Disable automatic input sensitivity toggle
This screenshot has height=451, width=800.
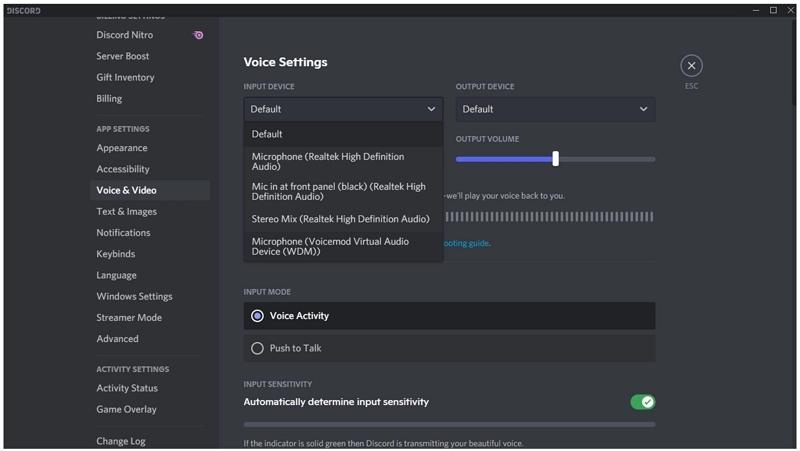pos(642,402)
